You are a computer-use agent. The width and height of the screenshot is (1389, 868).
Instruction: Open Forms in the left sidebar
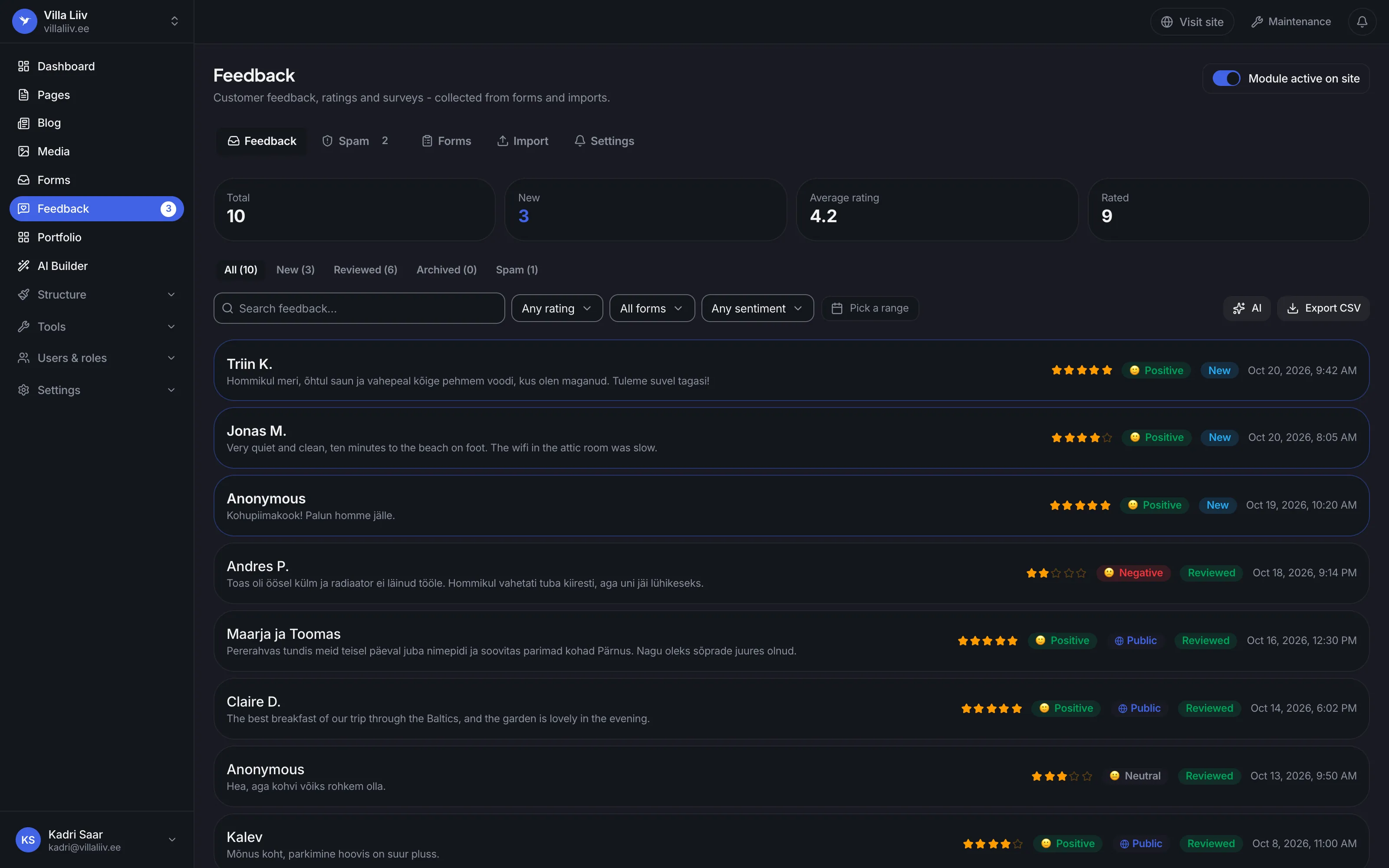(96, 180)
